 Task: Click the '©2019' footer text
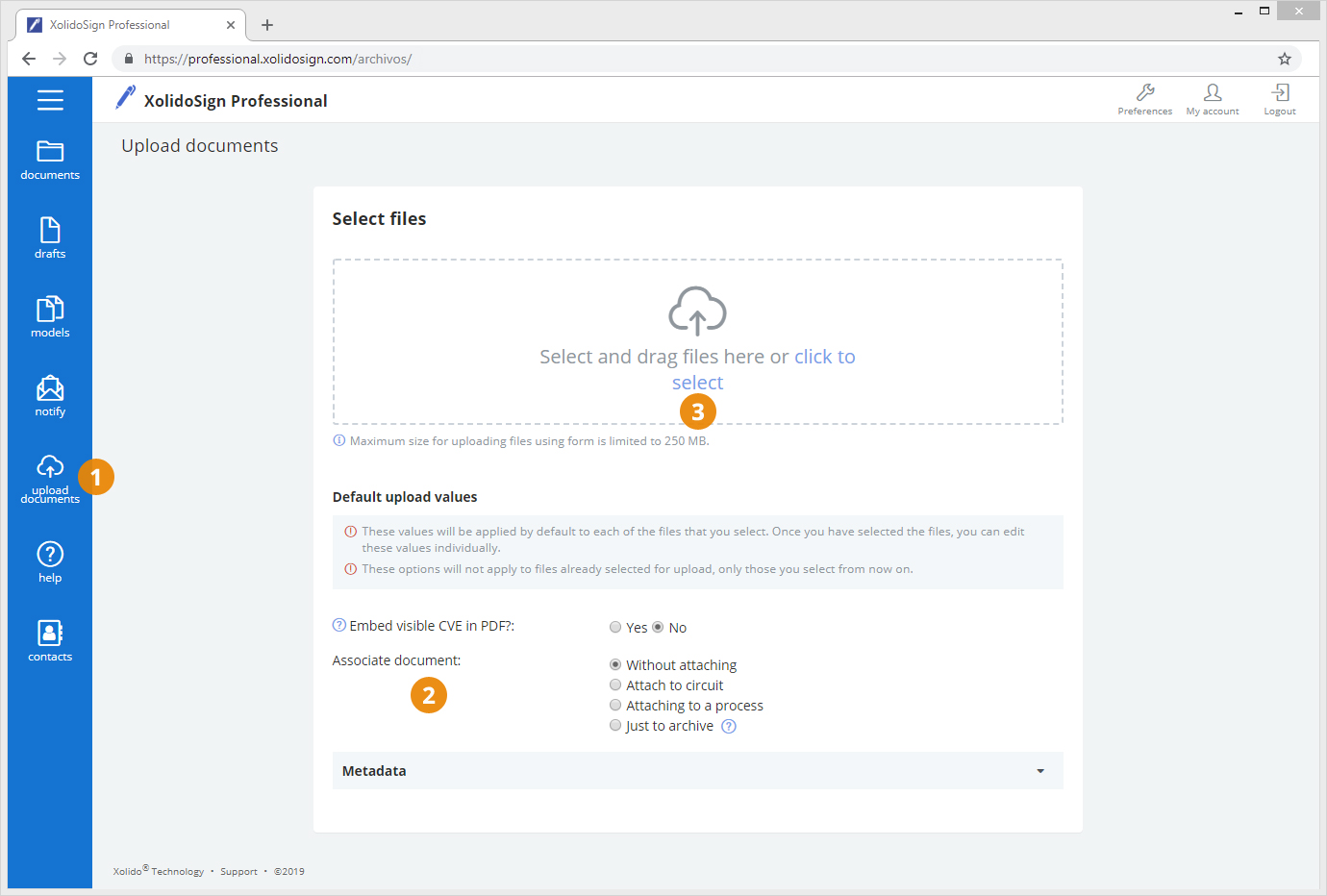pos(289,872)
